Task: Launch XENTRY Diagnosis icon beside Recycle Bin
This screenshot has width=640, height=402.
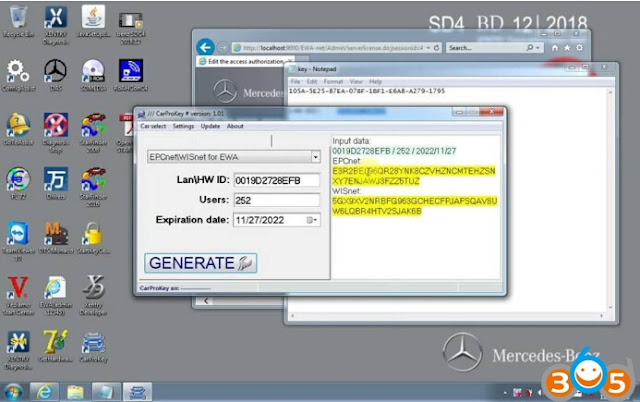Action: 56,24
